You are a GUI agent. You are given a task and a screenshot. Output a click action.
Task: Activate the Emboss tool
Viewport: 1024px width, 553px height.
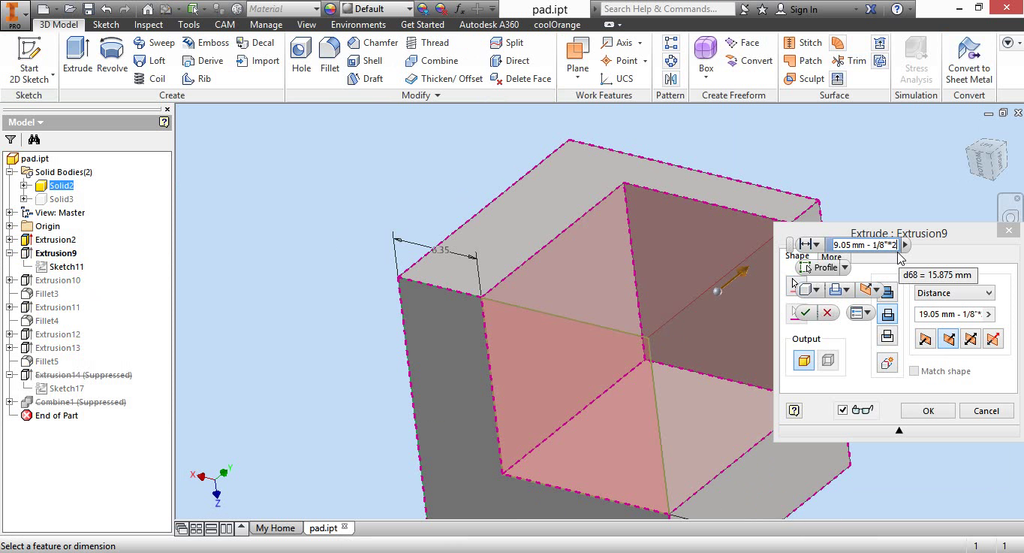pyautogui.click(x=206, y=42)
